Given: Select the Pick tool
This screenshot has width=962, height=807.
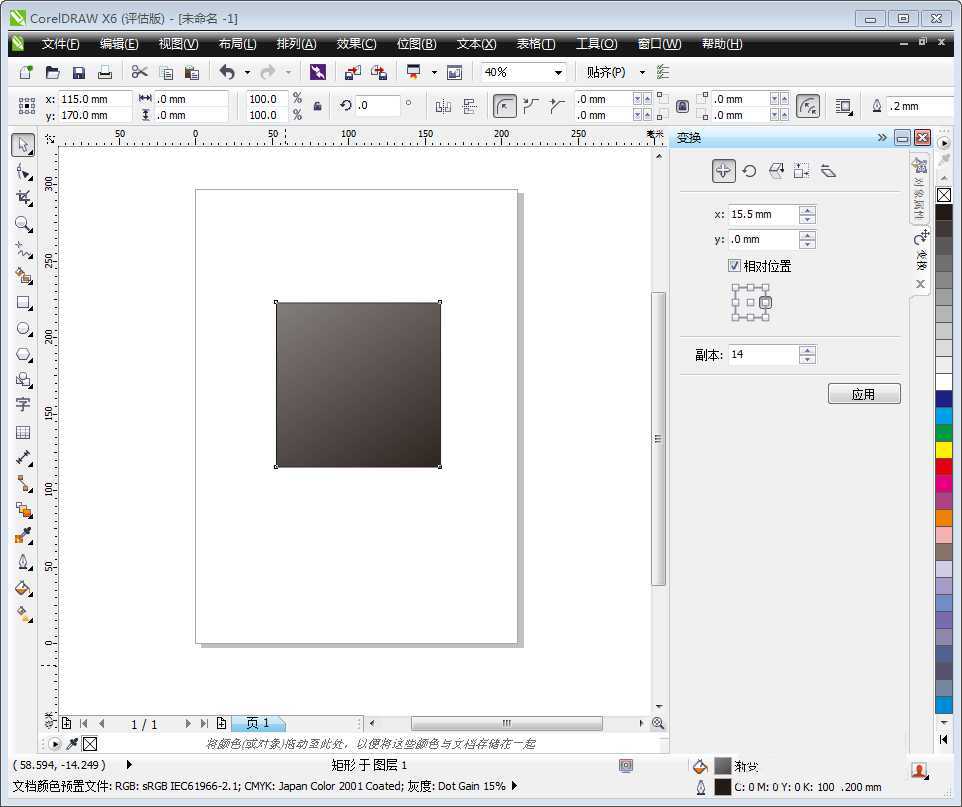Looking at the screenshot, I should pyautogui.click(x=23, y=144).
